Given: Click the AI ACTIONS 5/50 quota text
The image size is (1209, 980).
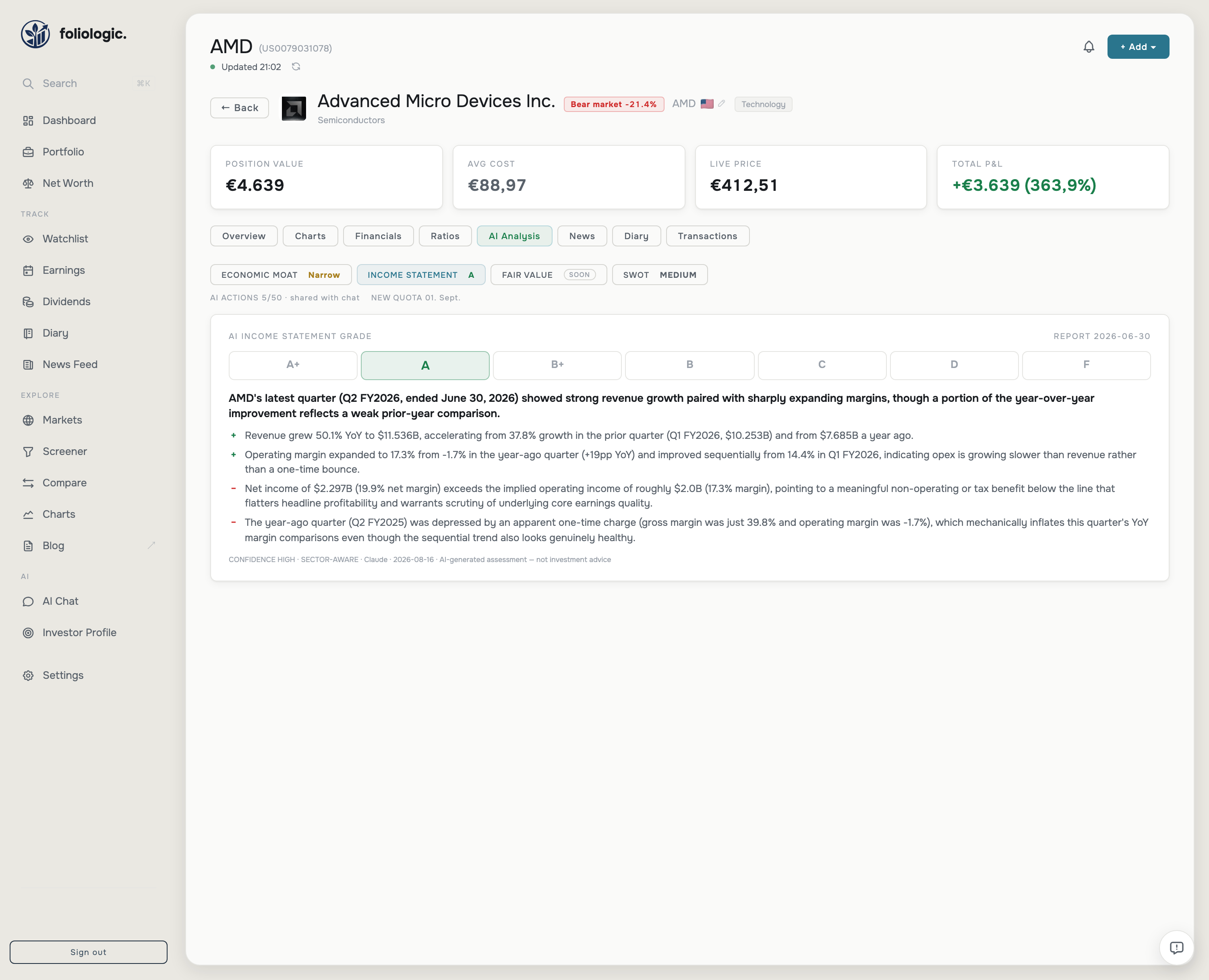Looking at the screenshot, I should (285, 298).
